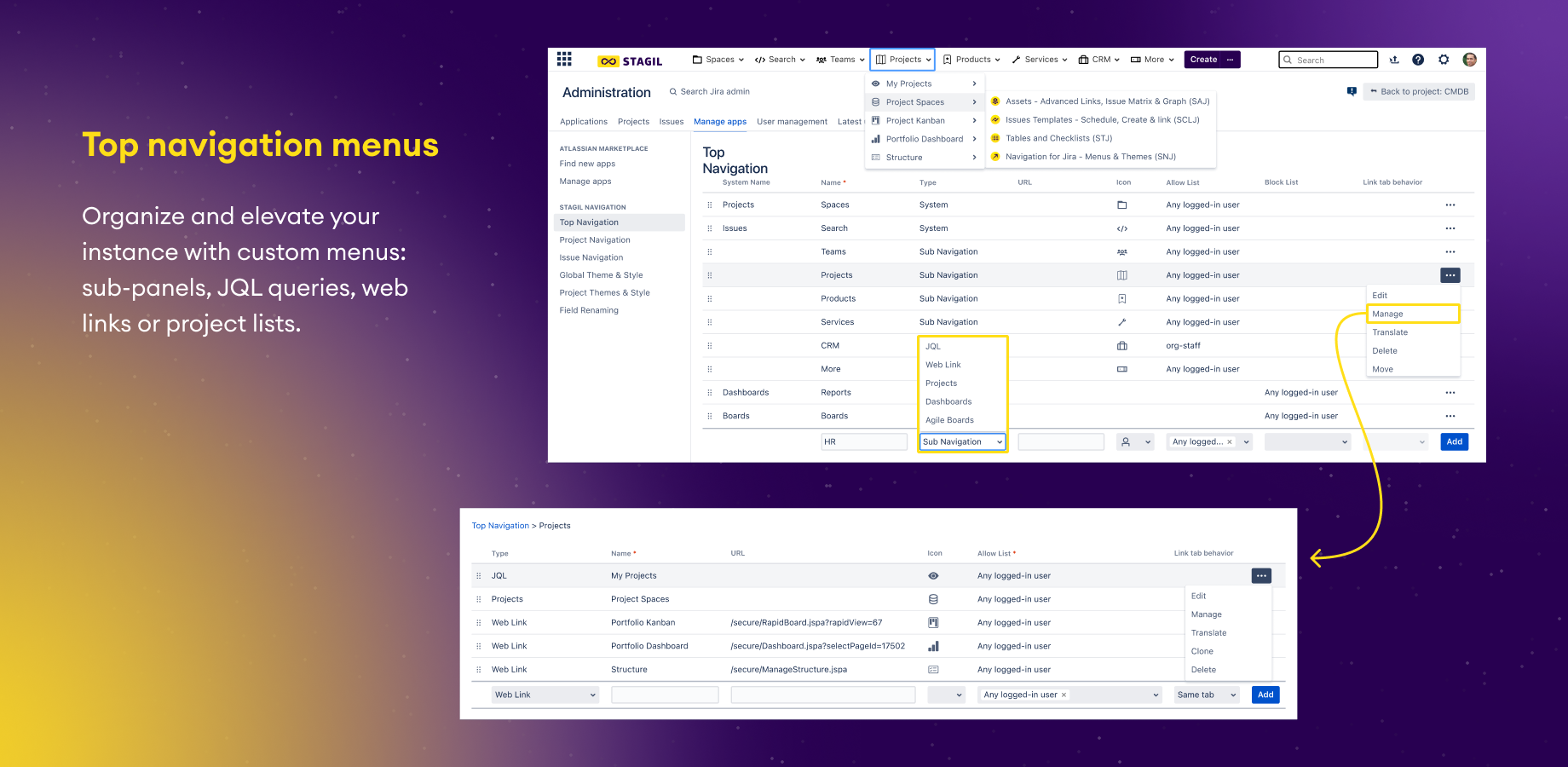The image size is (1568, 767).
Task: Click the Name field containing HR
Action: 864,442
